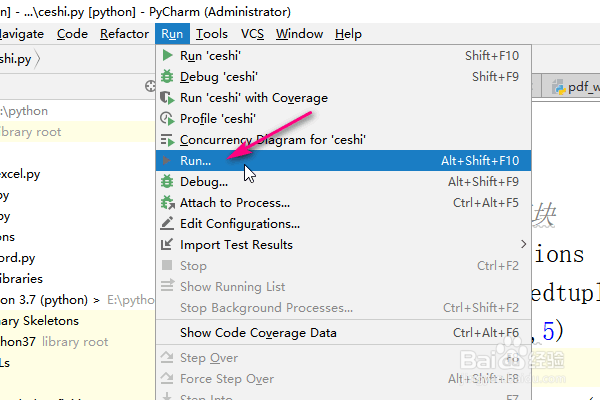Click the Import Test Results icon
The width and height of the screenshot is (600, 400).
click(x=167, y=245)
